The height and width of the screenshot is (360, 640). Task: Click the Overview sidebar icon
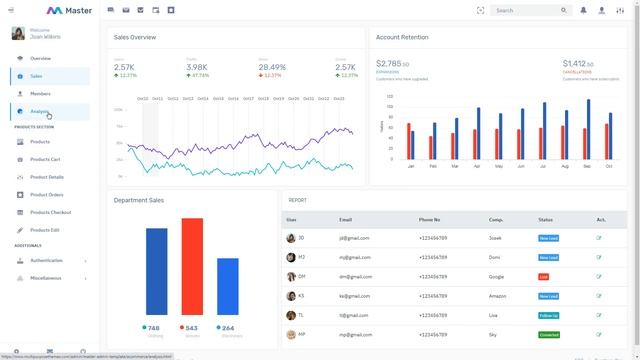click(20, 58)
